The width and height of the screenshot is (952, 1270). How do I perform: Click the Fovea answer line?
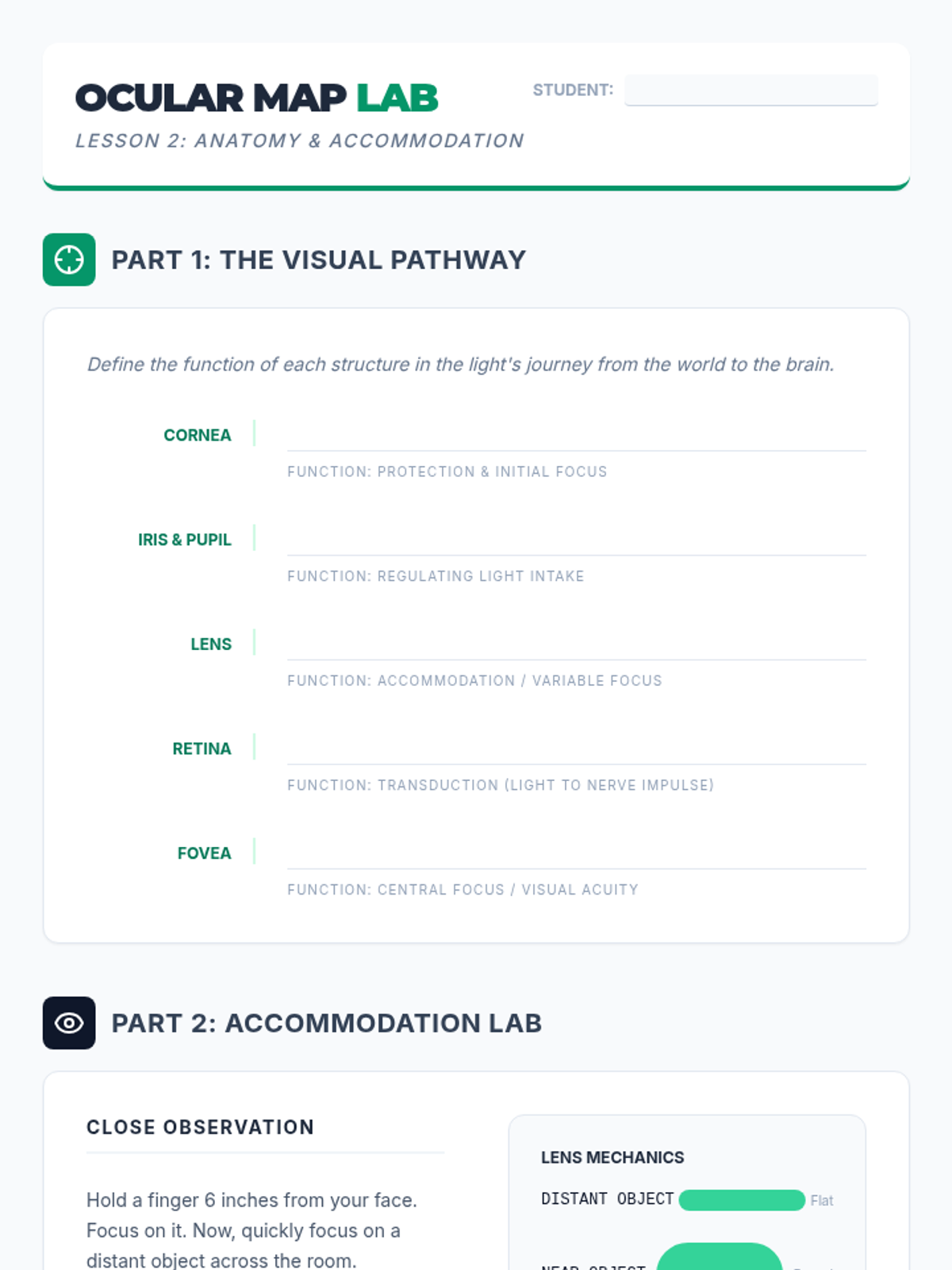coord(576,854)
